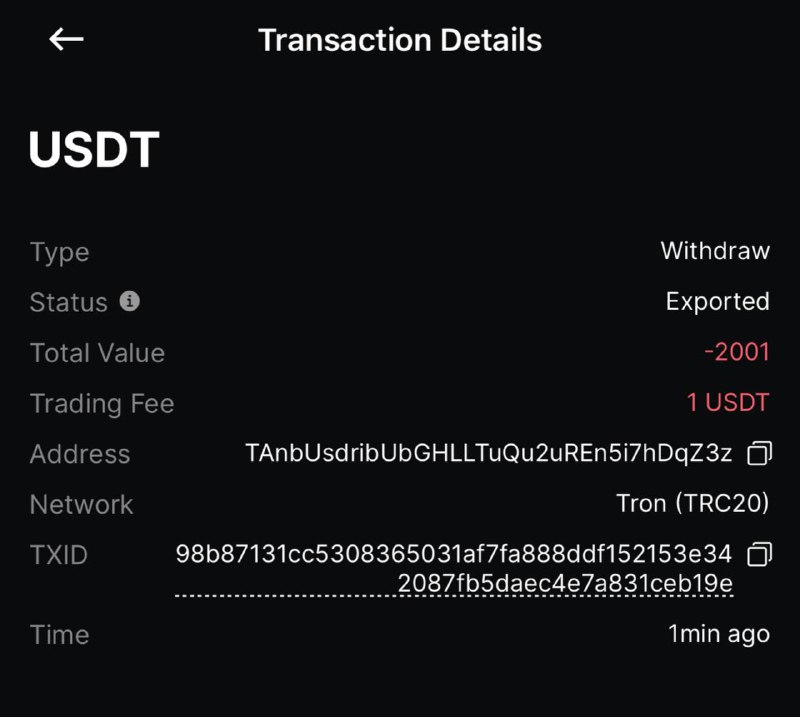Copy the wallet address via copy icon
The width and height of the screenshot is (800, 717).
tap(760, 454)
